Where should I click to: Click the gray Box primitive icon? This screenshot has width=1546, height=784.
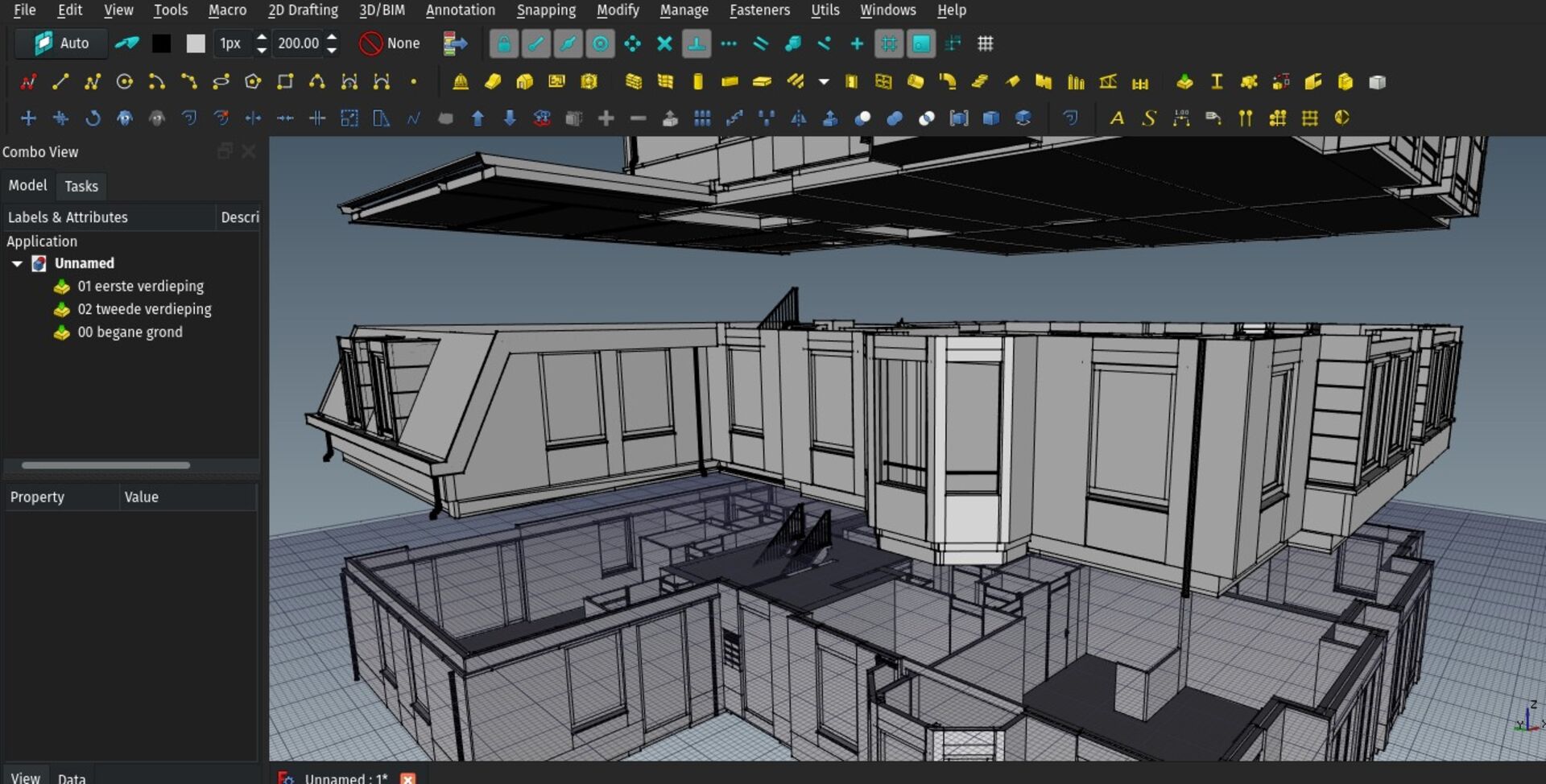[x=1378, y=81]
